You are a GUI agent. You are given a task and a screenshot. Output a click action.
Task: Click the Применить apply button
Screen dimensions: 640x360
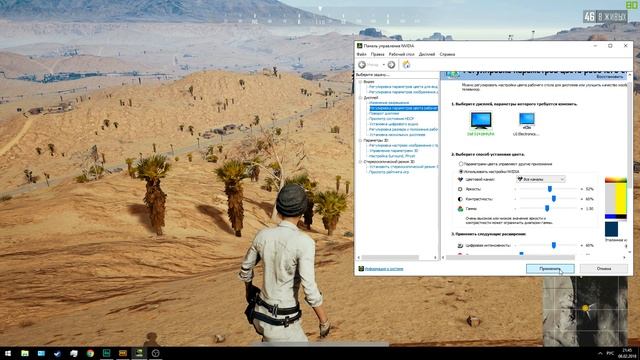point(550,269)
